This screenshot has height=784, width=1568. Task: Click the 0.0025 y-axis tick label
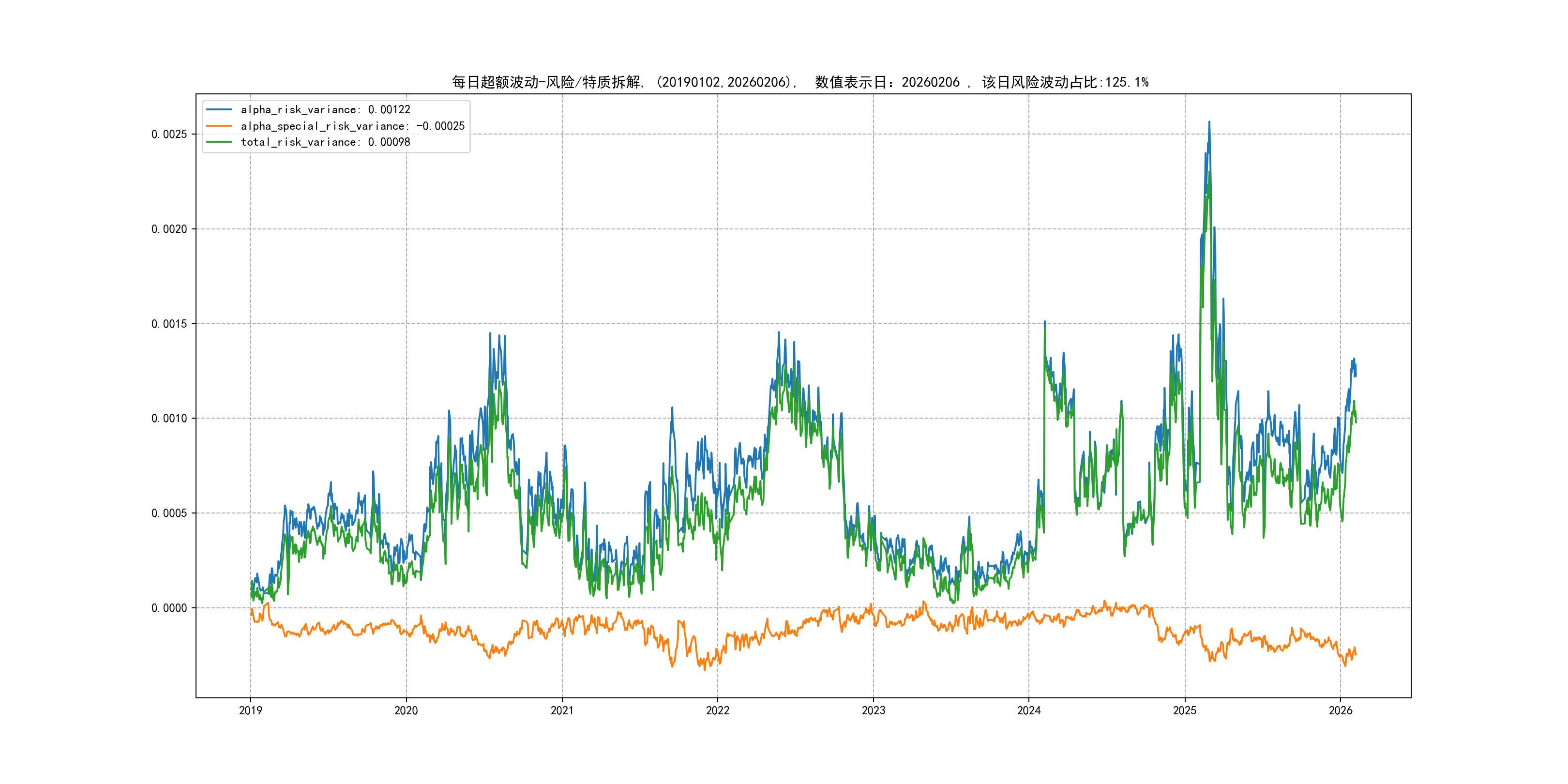168,134
